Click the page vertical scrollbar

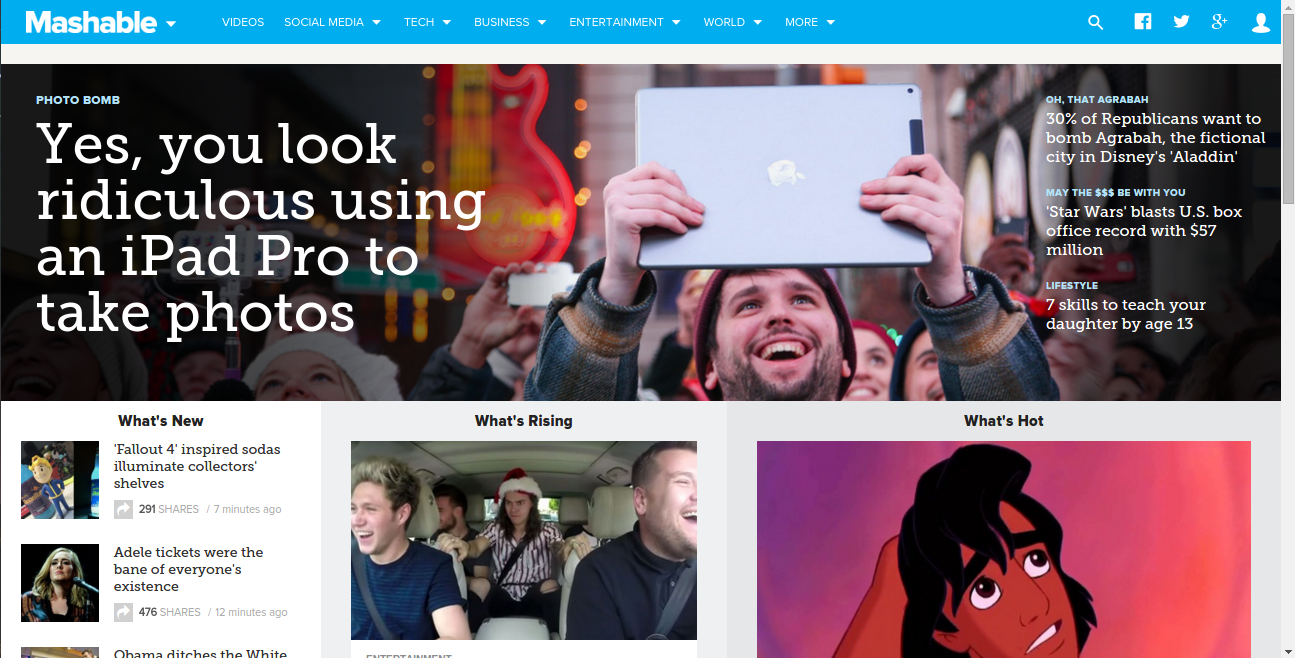[x=1288, y=329]
